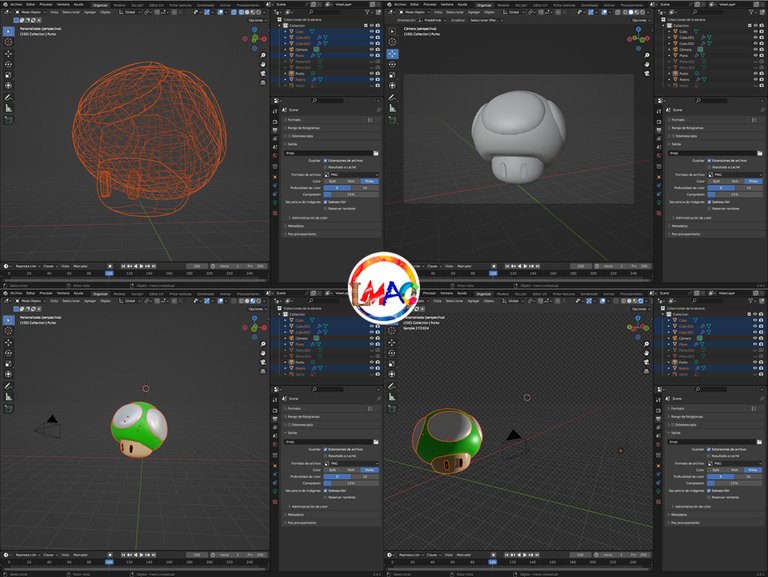The width and height of the screenshot is (768, 577).
Task: Click Play button in wireframe mushroom window timeline
Action: [x=141, y=266]
